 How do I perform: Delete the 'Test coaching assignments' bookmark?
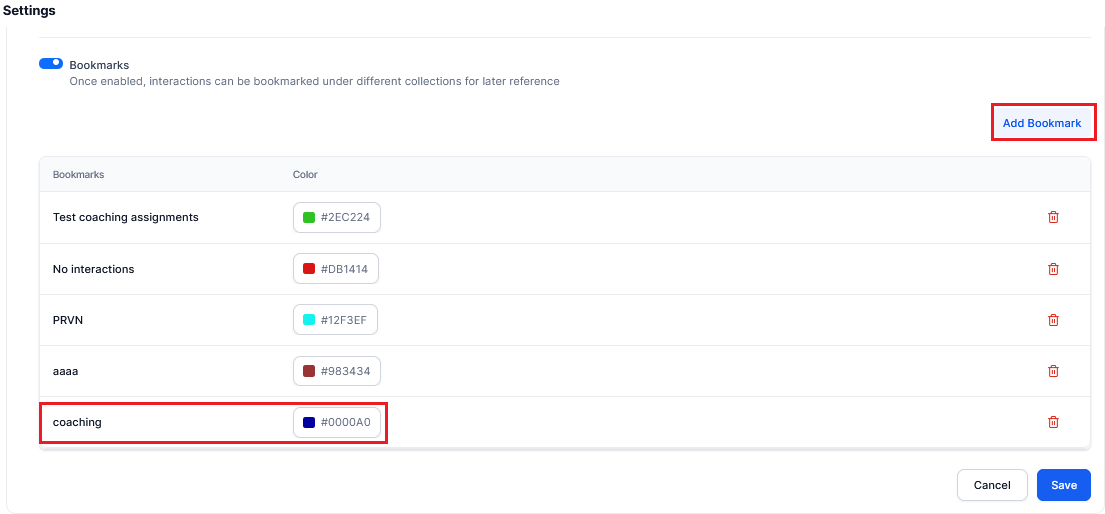[x=1053, y=217]
